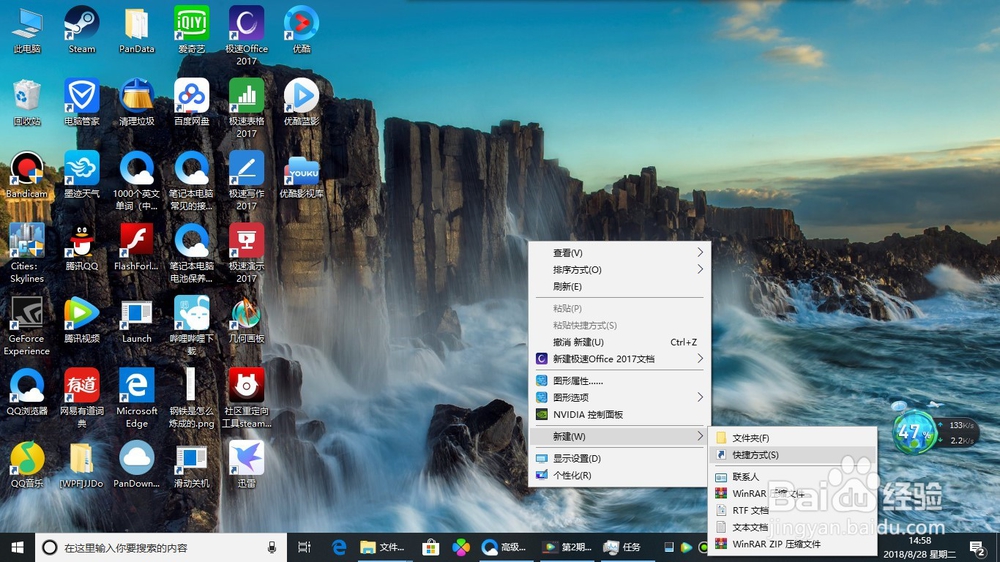The height and width of the screenshot is (562, 1000).
Task: Switch to 文件... explorer taskbar button
Action: point(383,547)
